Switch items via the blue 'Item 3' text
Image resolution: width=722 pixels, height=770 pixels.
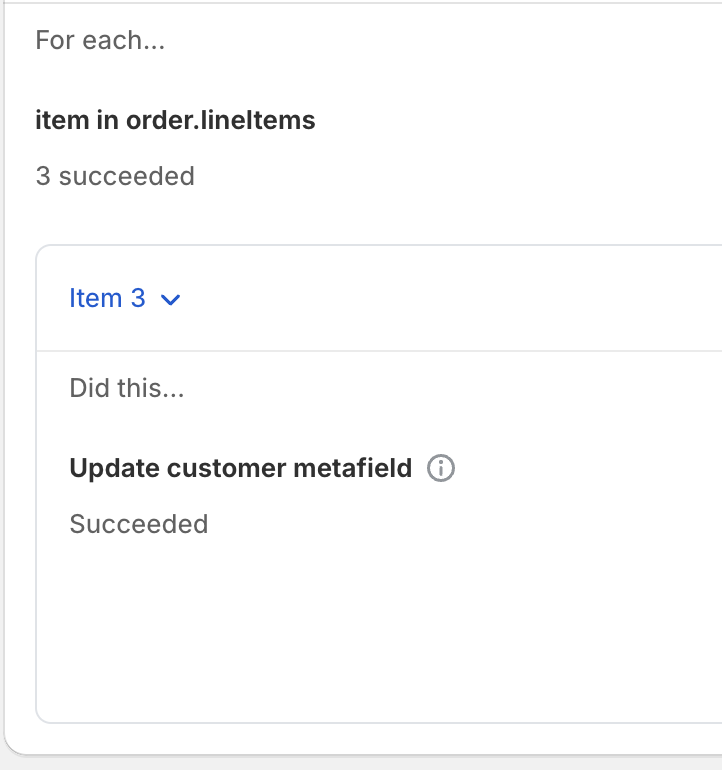[x=107, y=298]
